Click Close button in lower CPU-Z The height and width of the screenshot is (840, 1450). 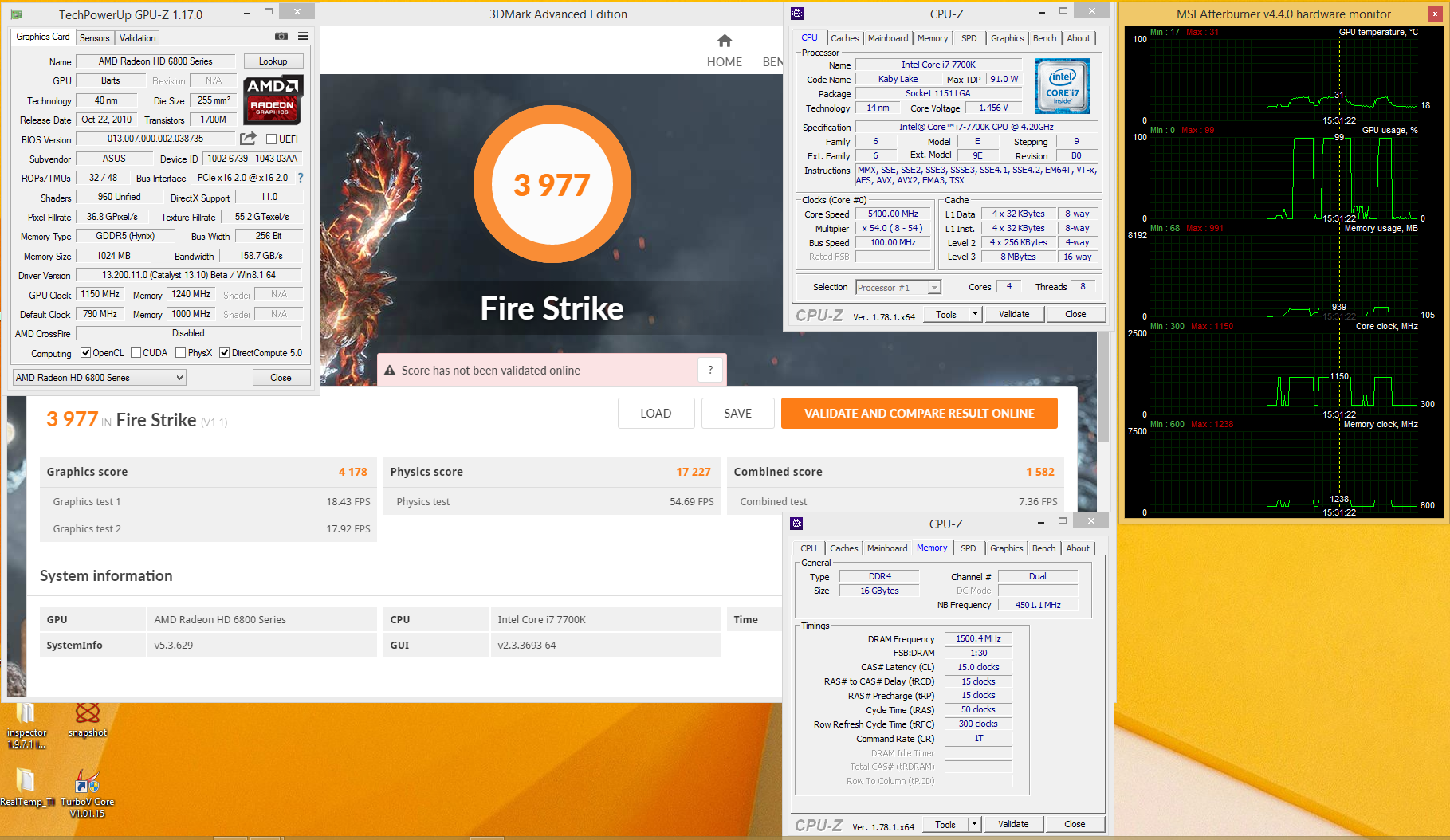pos(1075,824)
